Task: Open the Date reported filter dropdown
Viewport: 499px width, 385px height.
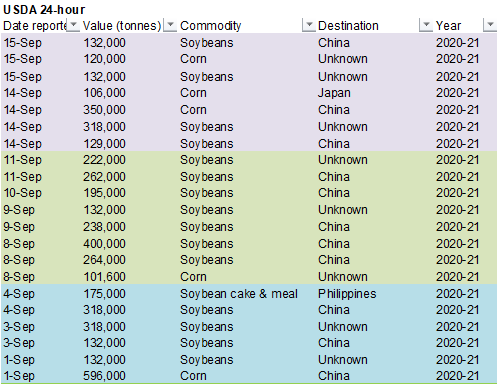Action: (73, 25)
